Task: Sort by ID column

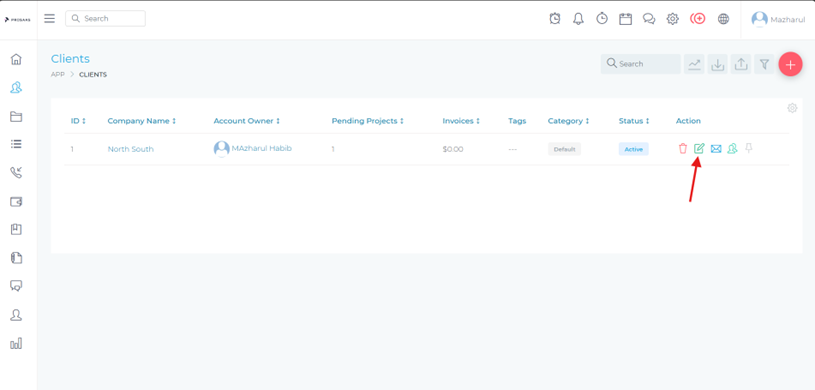Action: coord(78,121)
